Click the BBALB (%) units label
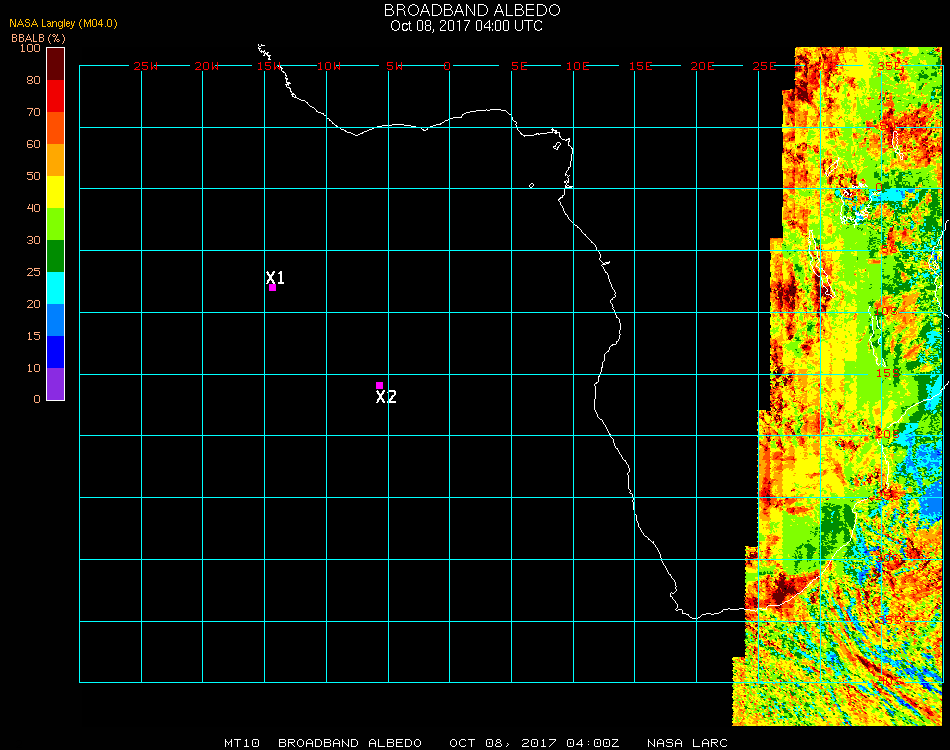This screenshot has width=950, height=750. (x=38, y=37)
